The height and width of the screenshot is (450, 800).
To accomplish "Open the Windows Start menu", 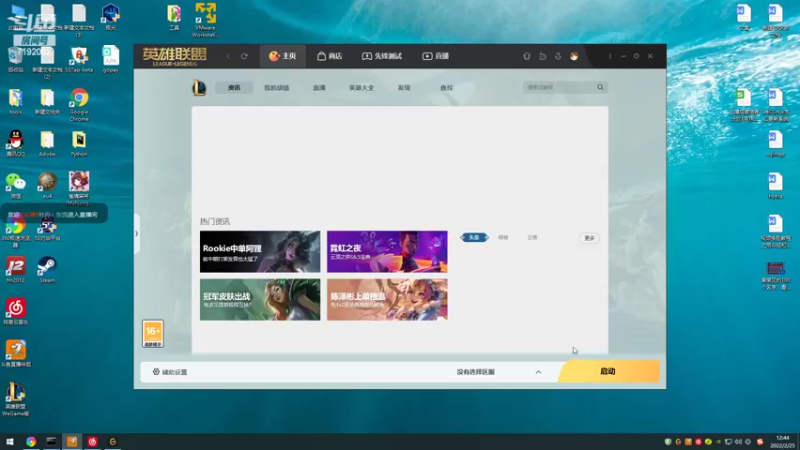I will 10,441.
